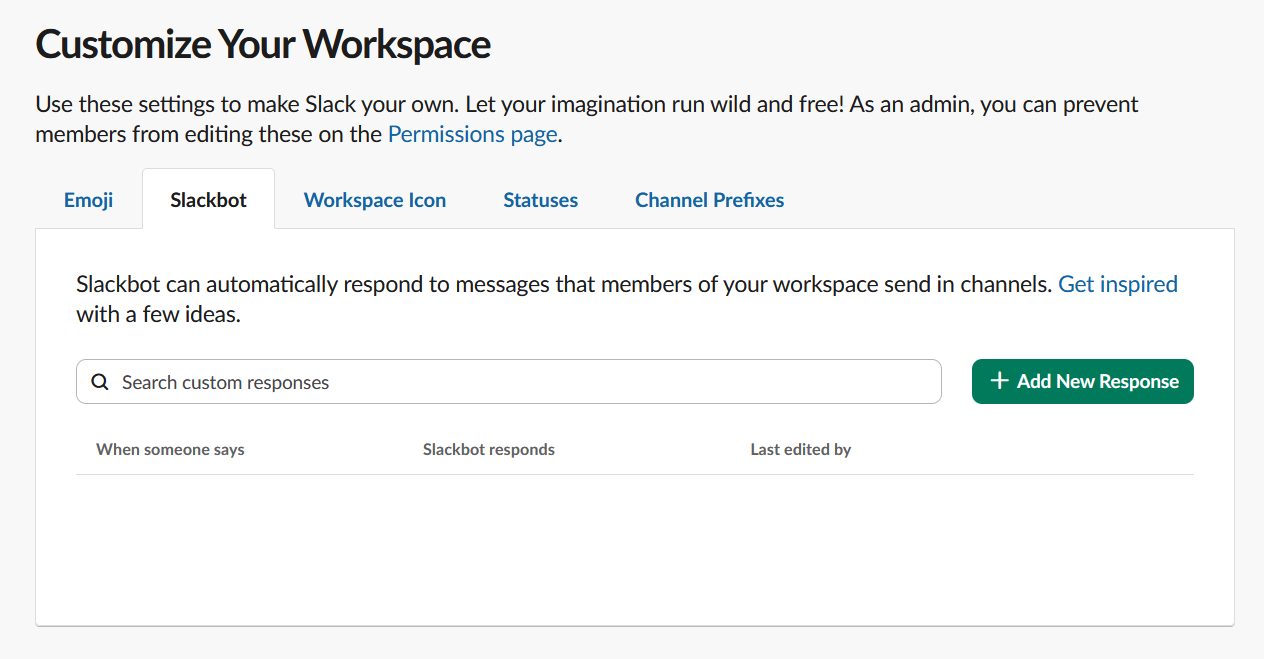This screenshot has height=659, width=1264.
Task: Click the "Slackbot responds" column header
Action: [x=489, y=450]
